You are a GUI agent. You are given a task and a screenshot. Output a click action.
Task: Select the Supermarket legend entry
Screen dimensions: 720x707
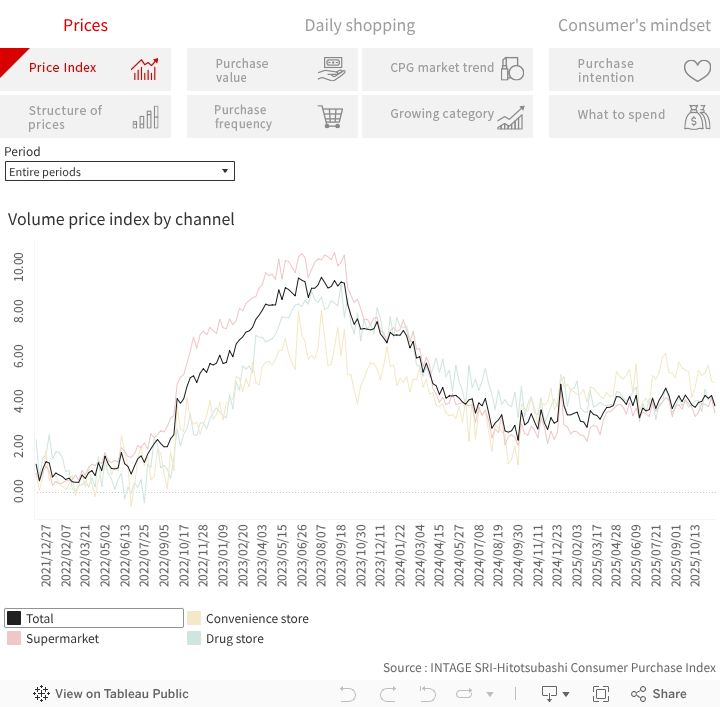(x=94, y=638)
